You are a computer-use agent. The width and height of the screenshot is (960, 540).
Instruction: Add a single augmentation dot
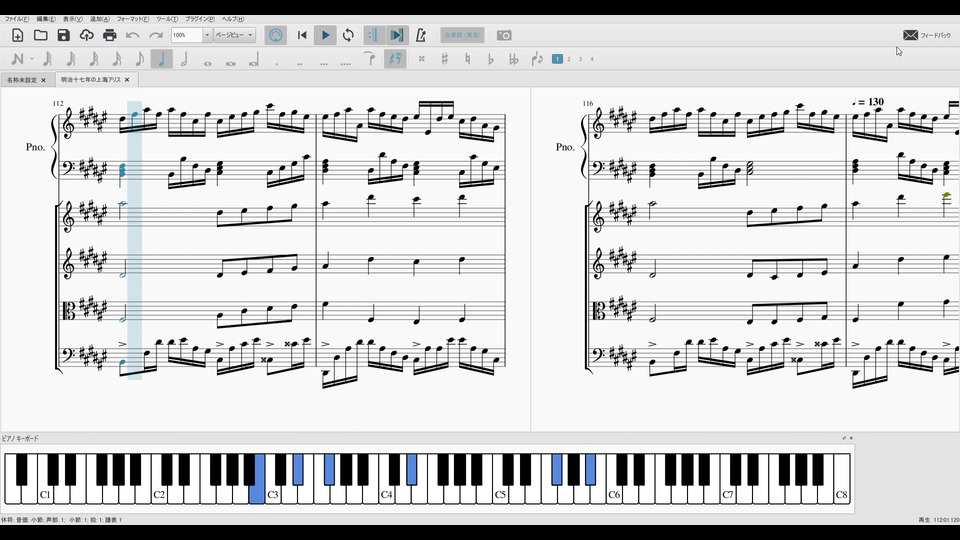[277, 62]
